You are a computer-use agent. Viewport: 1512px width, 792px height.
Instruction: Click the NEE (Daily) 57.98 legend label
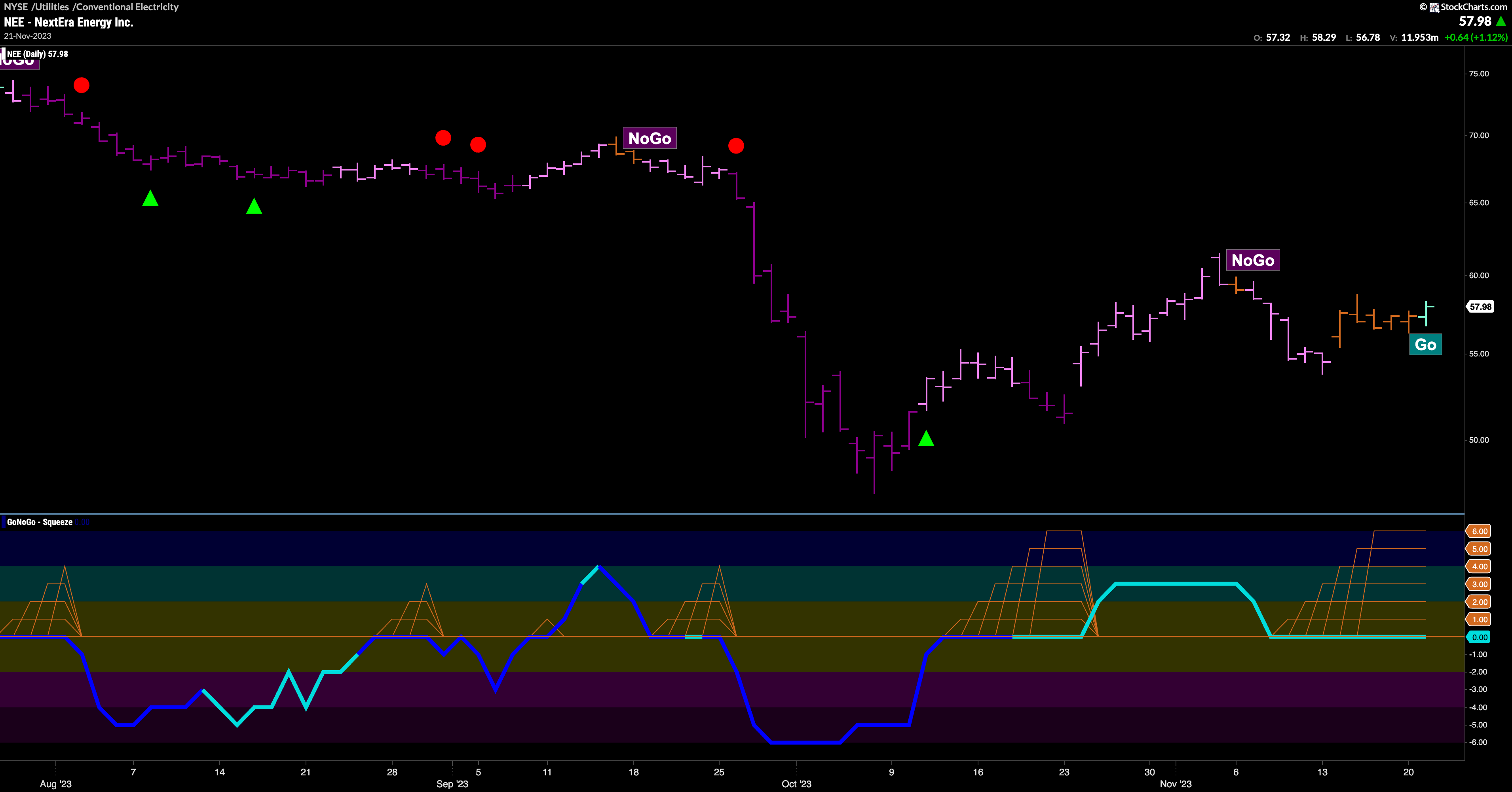pyautogui.click(x=37, y=54)
